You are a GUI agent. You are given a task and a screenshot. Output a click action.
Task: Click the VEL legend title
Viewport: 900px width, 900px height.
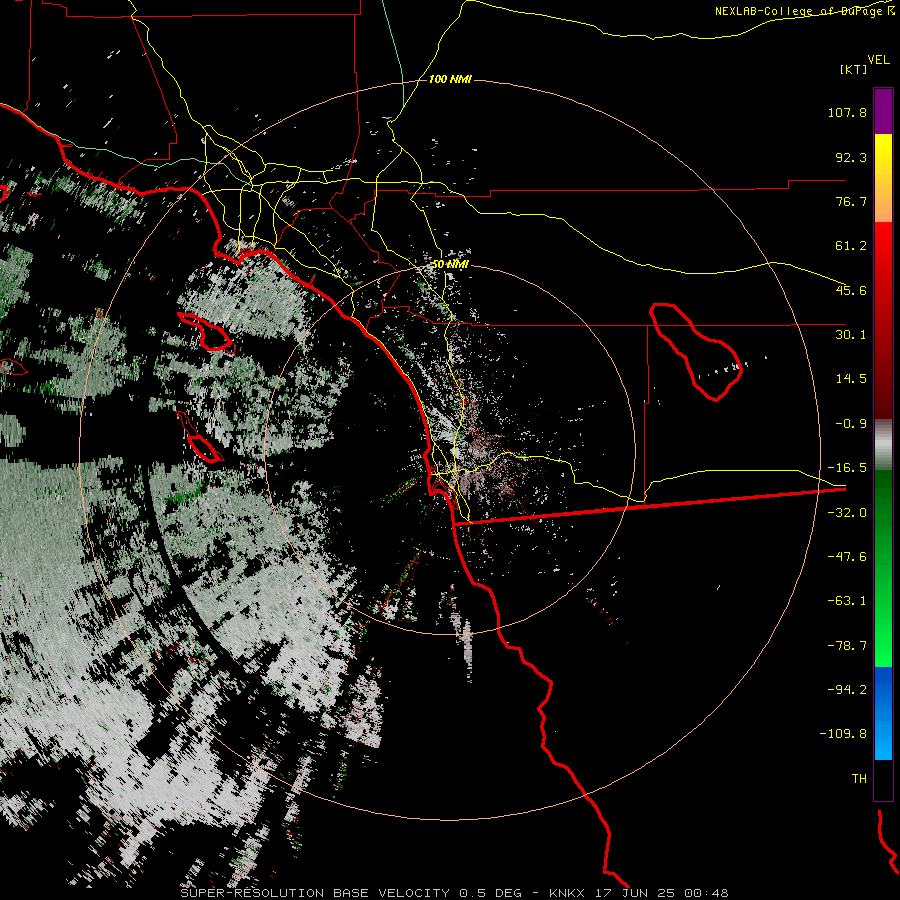pyautogui.click(x=878, y=60)
